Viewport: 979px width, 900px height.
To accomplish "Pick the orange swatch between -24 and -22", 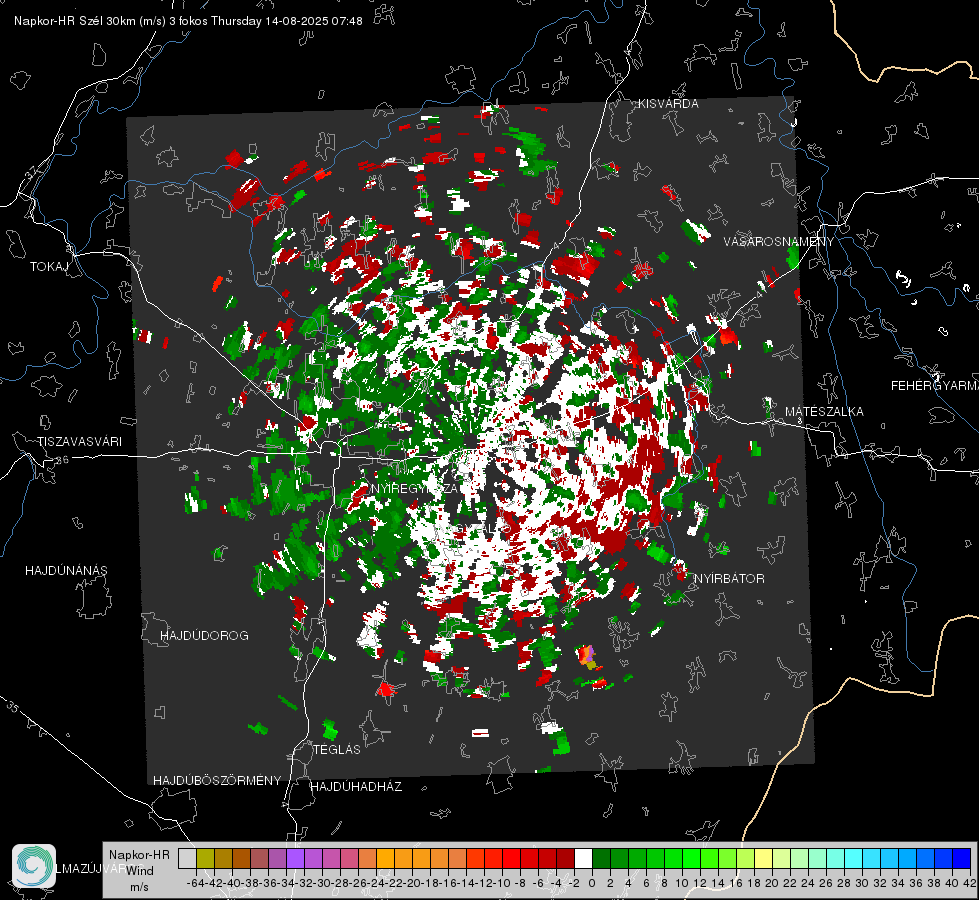I will pyautogui.click(x=385, y=859).
